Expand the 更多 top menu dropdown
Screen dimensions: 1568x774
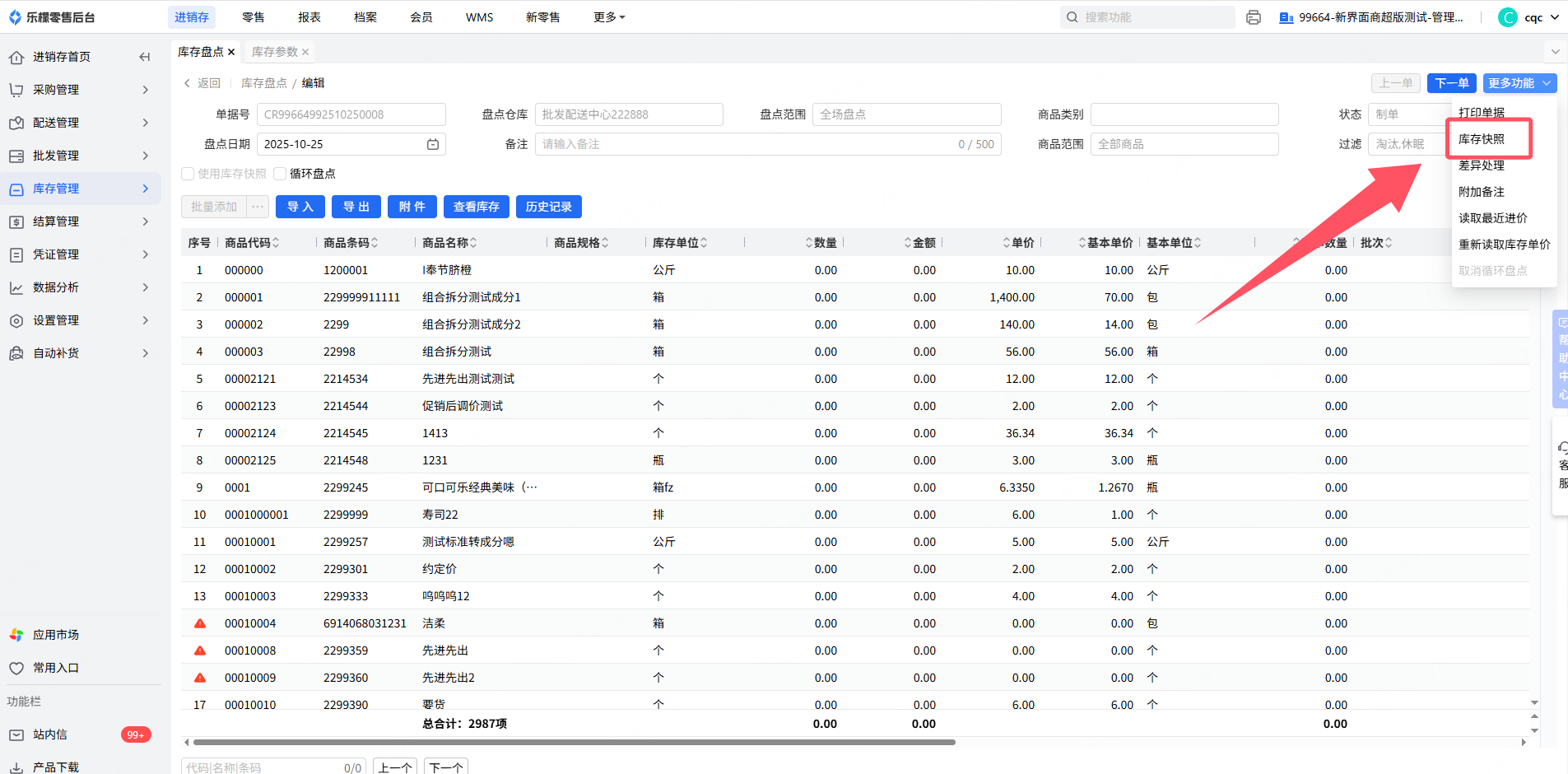pyautogui.click(x=609, y=17)
